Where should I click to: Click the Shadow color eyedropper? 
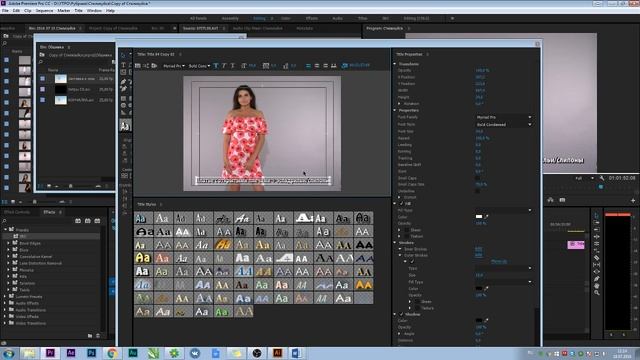486,321
